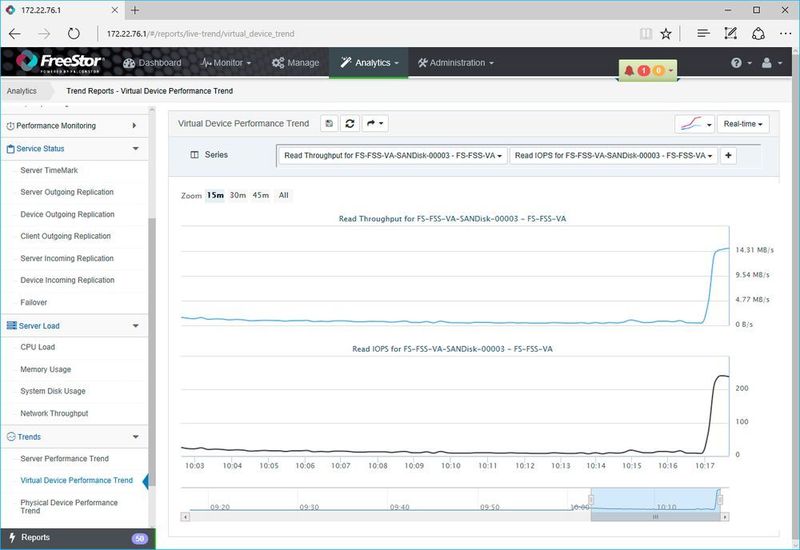
Task: Click the navigator right range handle
Action: click(720, 499)
